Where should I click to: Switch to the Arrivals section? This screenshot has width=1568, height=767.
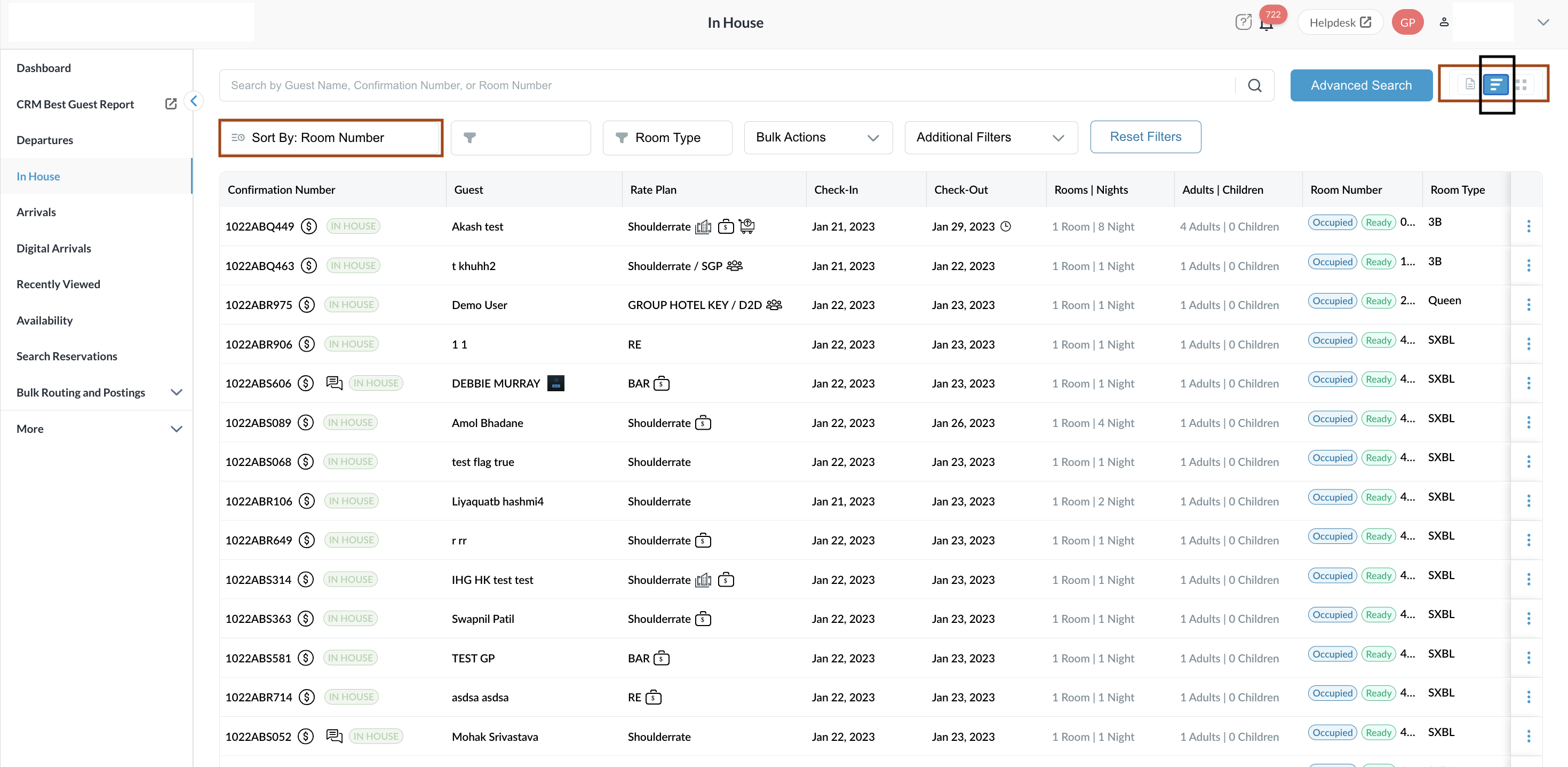(36, 212)
